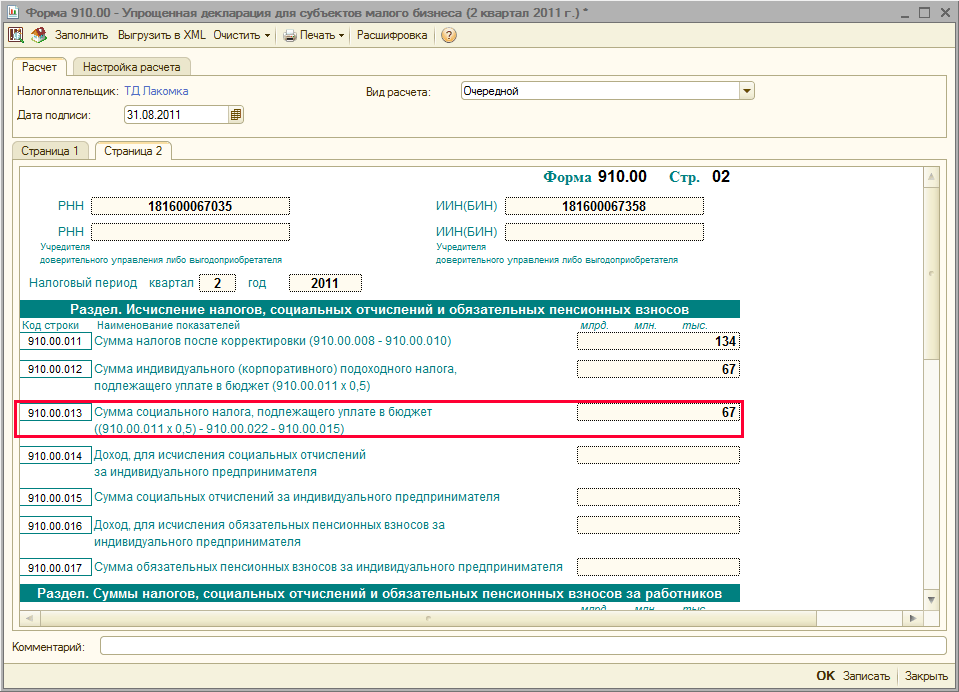Click the Комментарий input field

[522, 646]
